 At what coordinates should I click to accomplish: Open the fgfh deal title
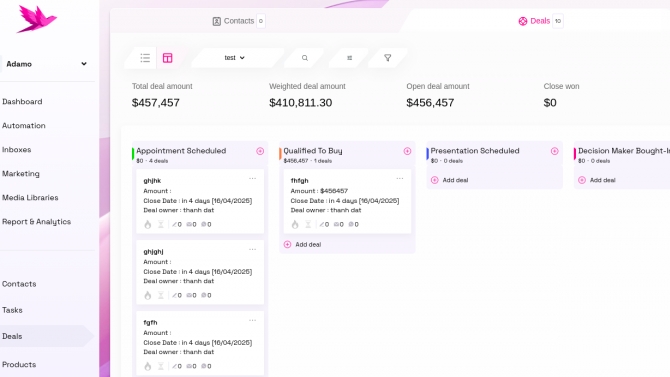pyautogui.click(x=150, y=323)
